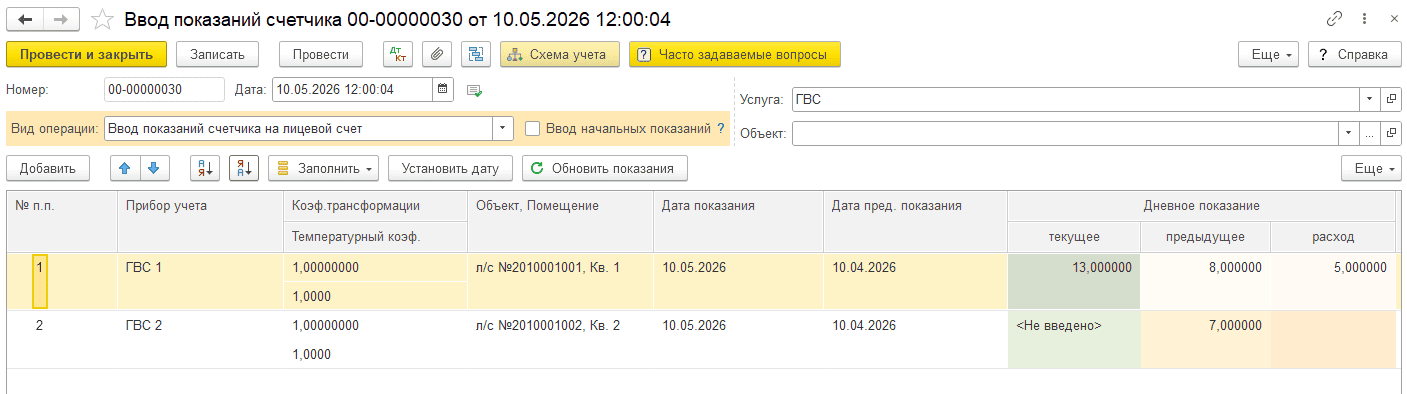
Task: Open the table Еще menu
Action: (1371, 168)
